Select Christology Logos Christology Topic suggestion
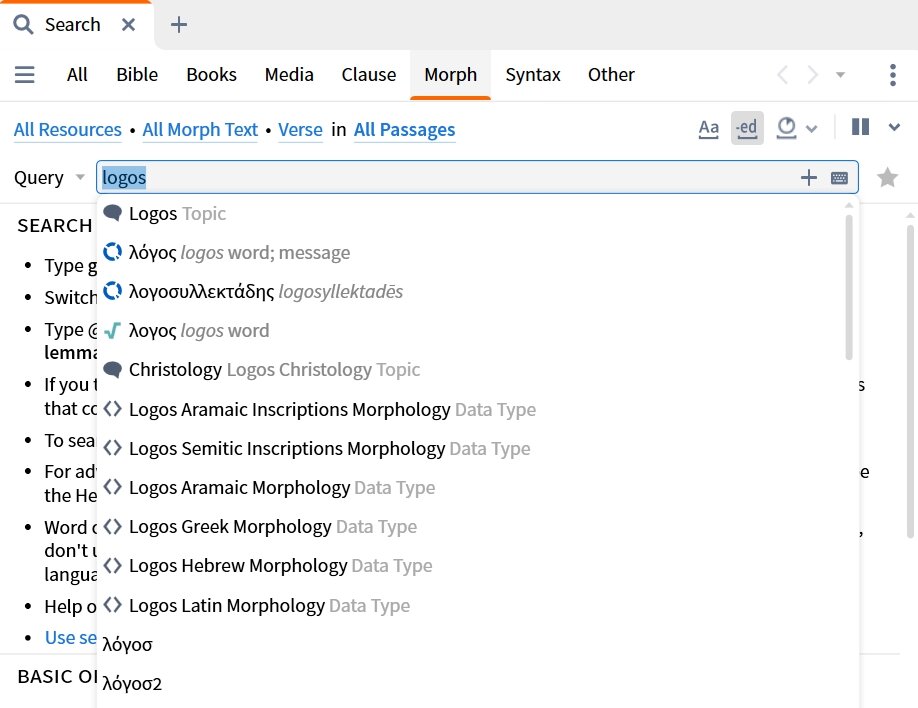Image resolution: width=918 pixels, height=708 pixels. (472, 370)
